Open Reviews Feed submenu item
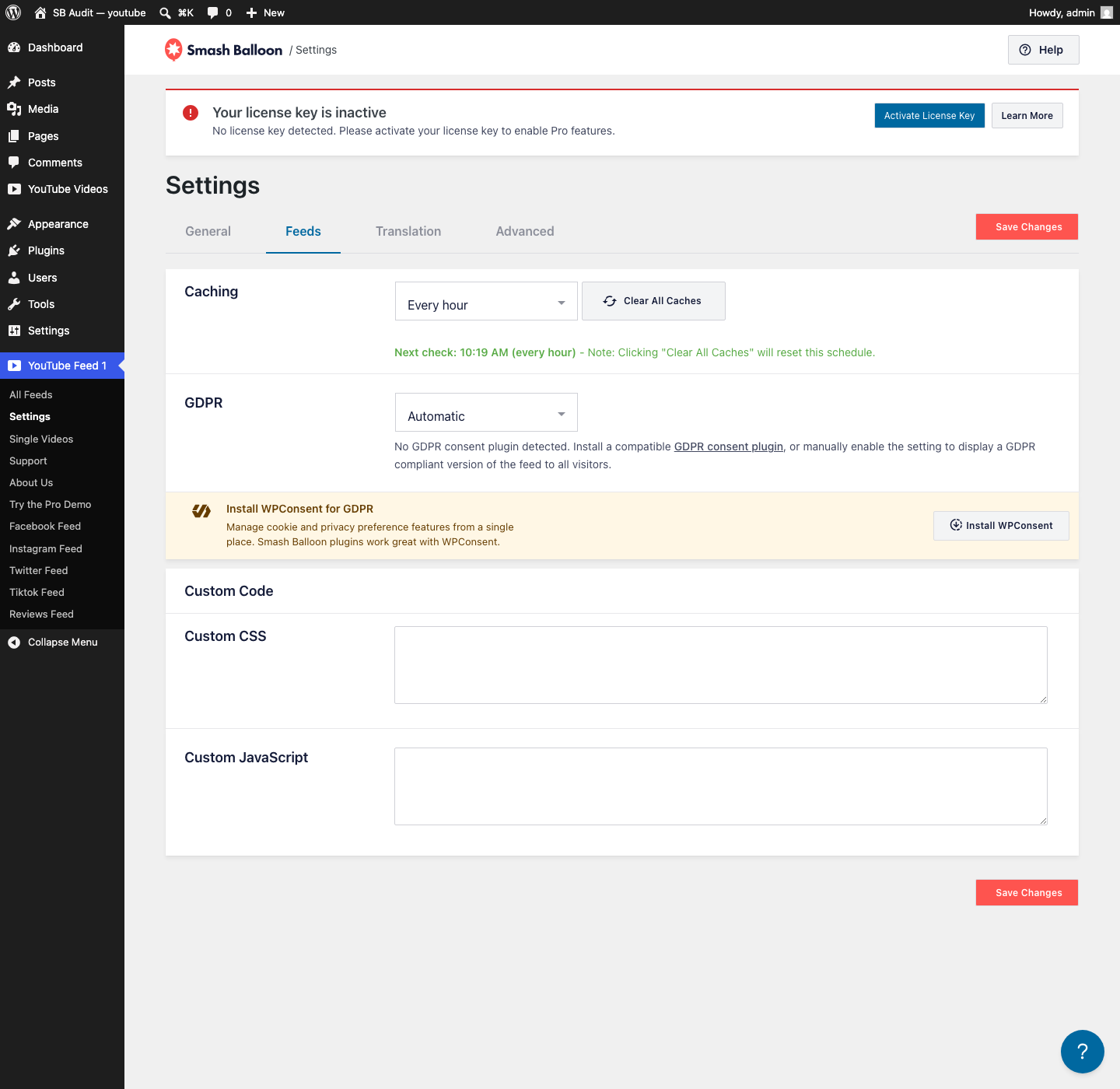 point(41,615)
